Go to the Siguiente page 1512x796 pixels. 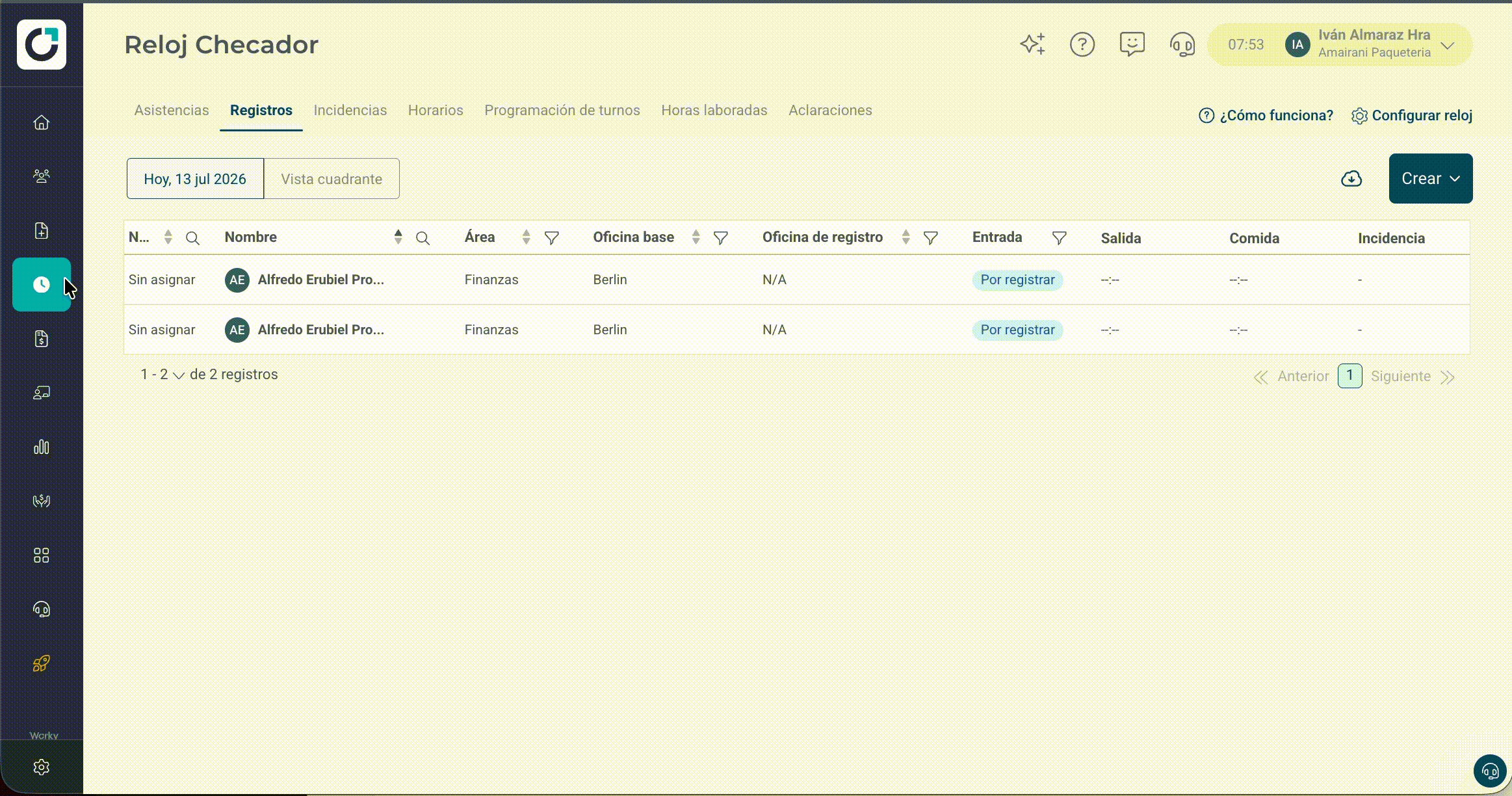point(1400,376)
